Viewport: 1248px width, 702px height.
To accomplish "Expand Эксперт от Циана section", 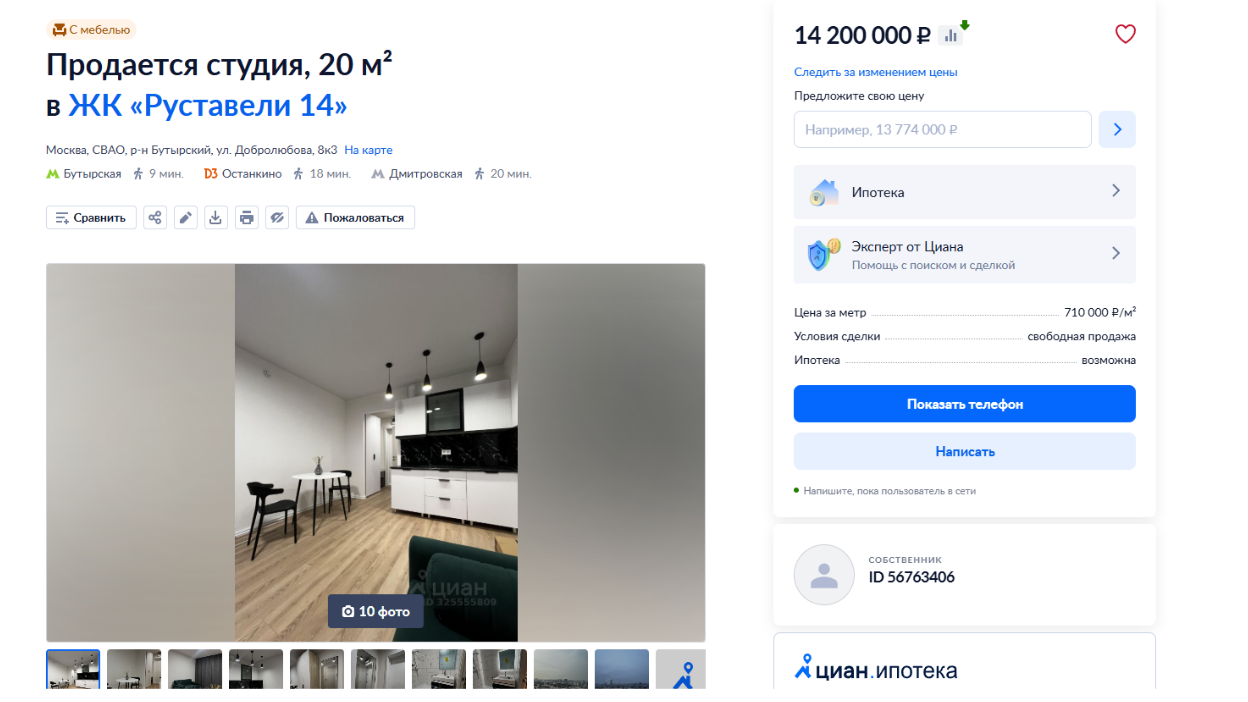I will point(965,255).
